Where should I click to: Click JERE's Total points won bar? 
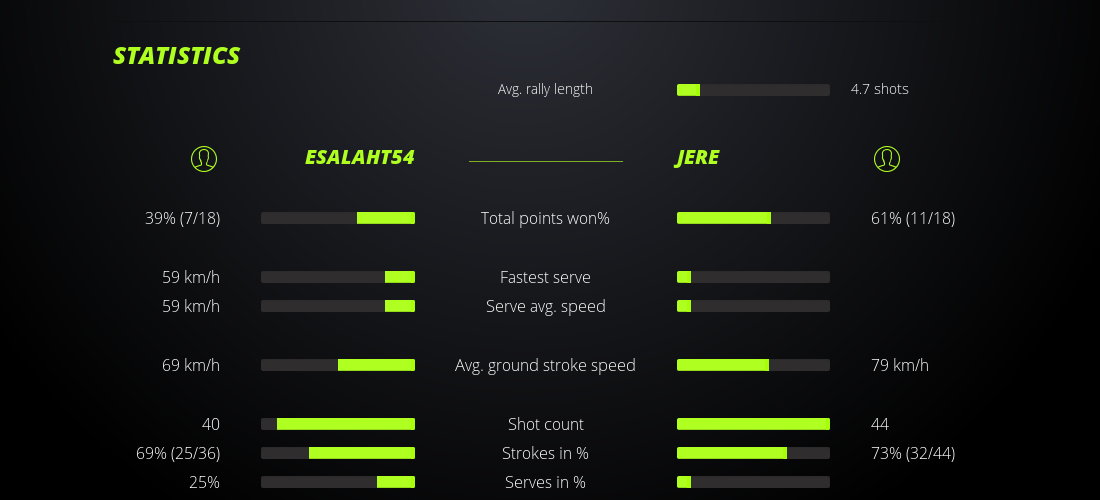[x=753, y=218]
